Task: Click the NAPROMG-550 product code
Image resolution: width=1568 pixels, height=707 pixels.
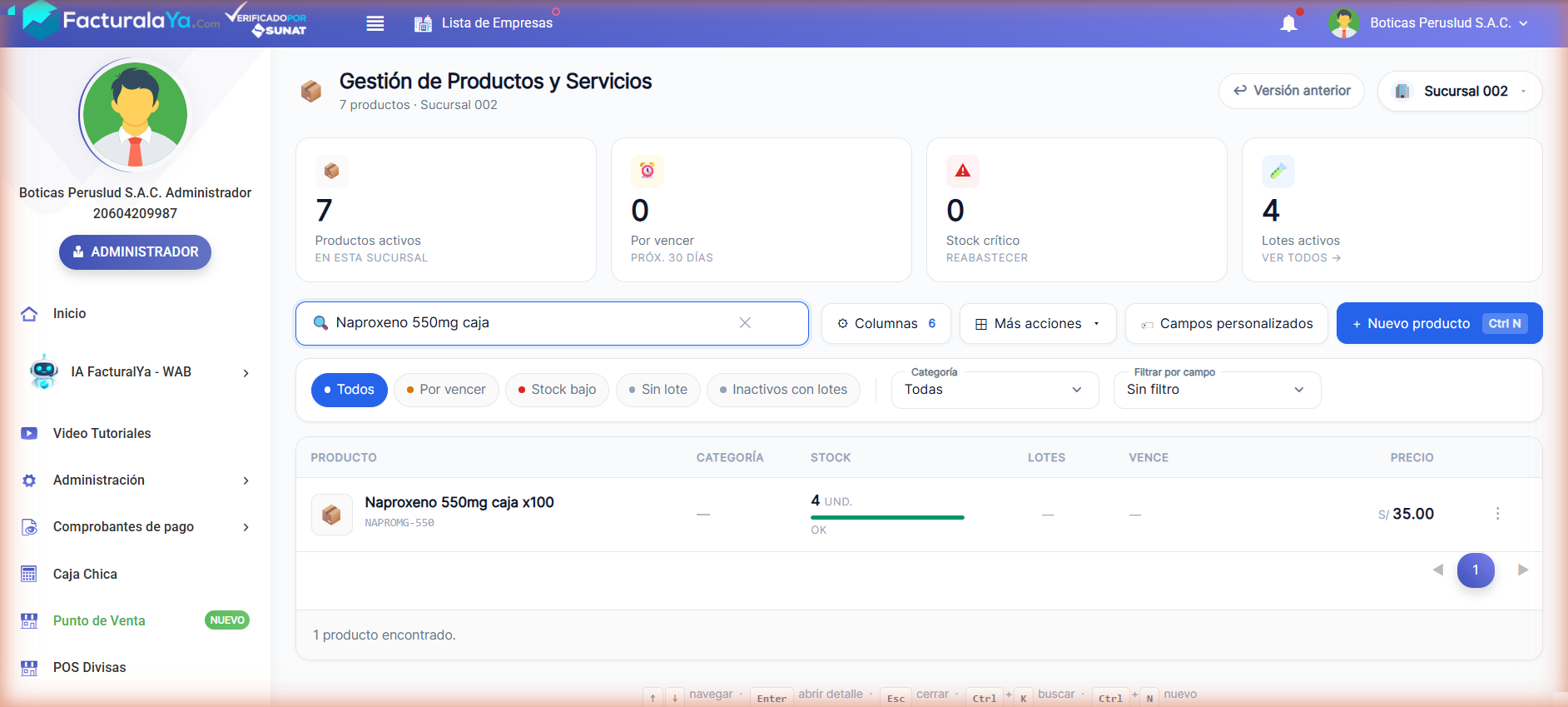Action: (x=399, y=523)
